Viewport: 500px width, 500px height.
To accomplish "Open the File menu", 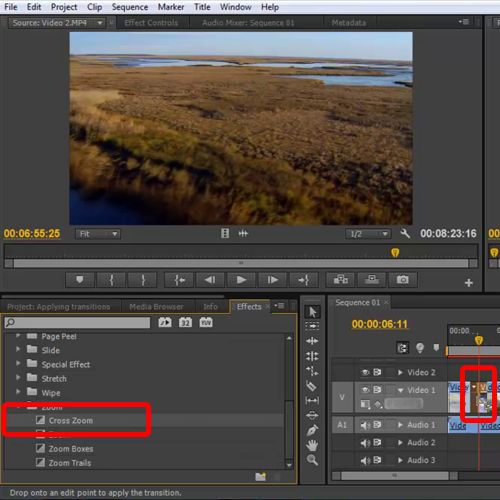I will [x=11, y=7].
